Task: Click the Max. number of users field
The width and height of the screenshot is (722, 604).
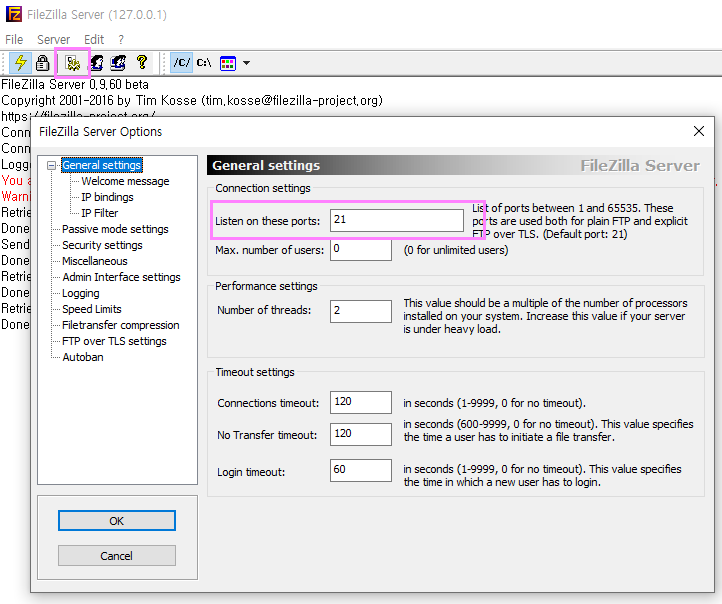Action: coord(361,250)
